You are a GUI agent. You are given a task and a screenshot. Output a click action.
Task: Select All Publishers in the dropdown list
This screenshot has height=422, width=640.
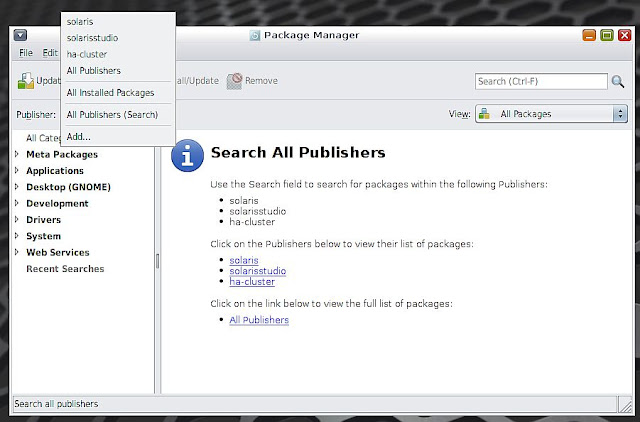[x=118, y=71]
